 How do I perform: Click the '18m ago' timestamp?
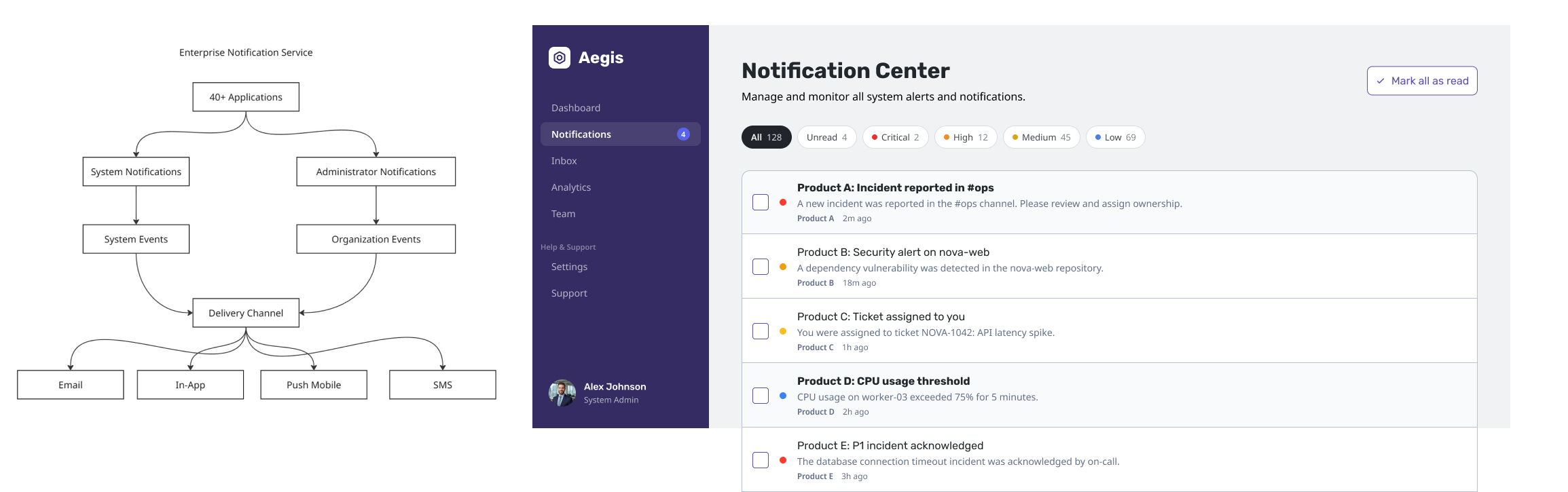859,283
